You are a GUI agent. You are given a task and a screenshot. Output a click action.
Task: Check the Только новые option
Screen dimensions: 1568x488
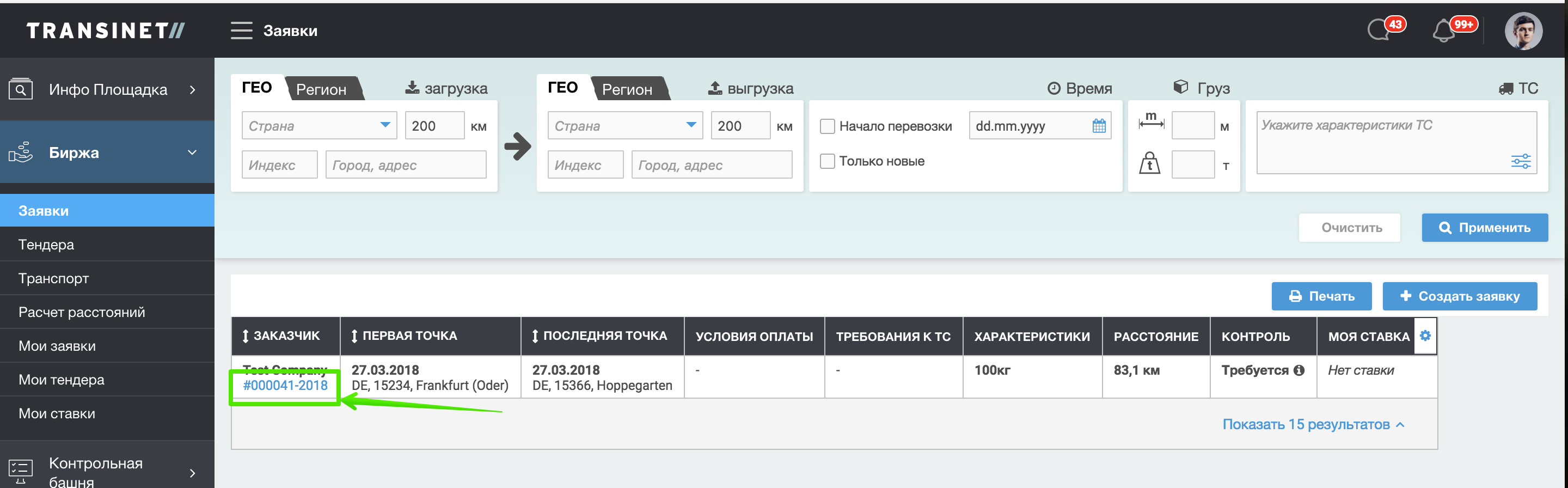[827, 161]
